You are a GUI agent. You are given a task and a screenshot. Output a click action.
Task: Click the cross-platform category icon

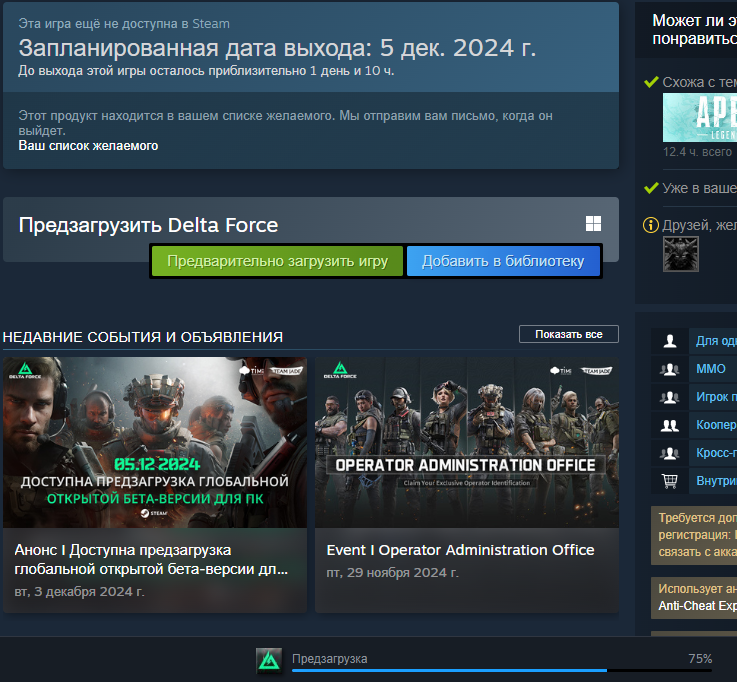(x=670, y=453)
